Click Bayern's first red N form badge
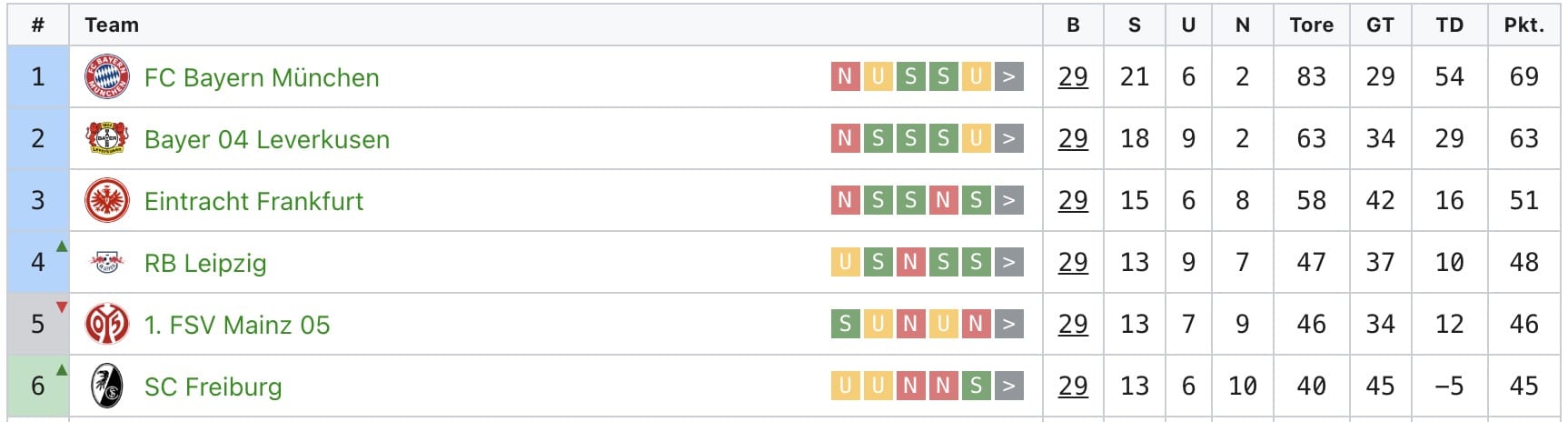This screenshot has width=1568, height=422. point(845,76)
